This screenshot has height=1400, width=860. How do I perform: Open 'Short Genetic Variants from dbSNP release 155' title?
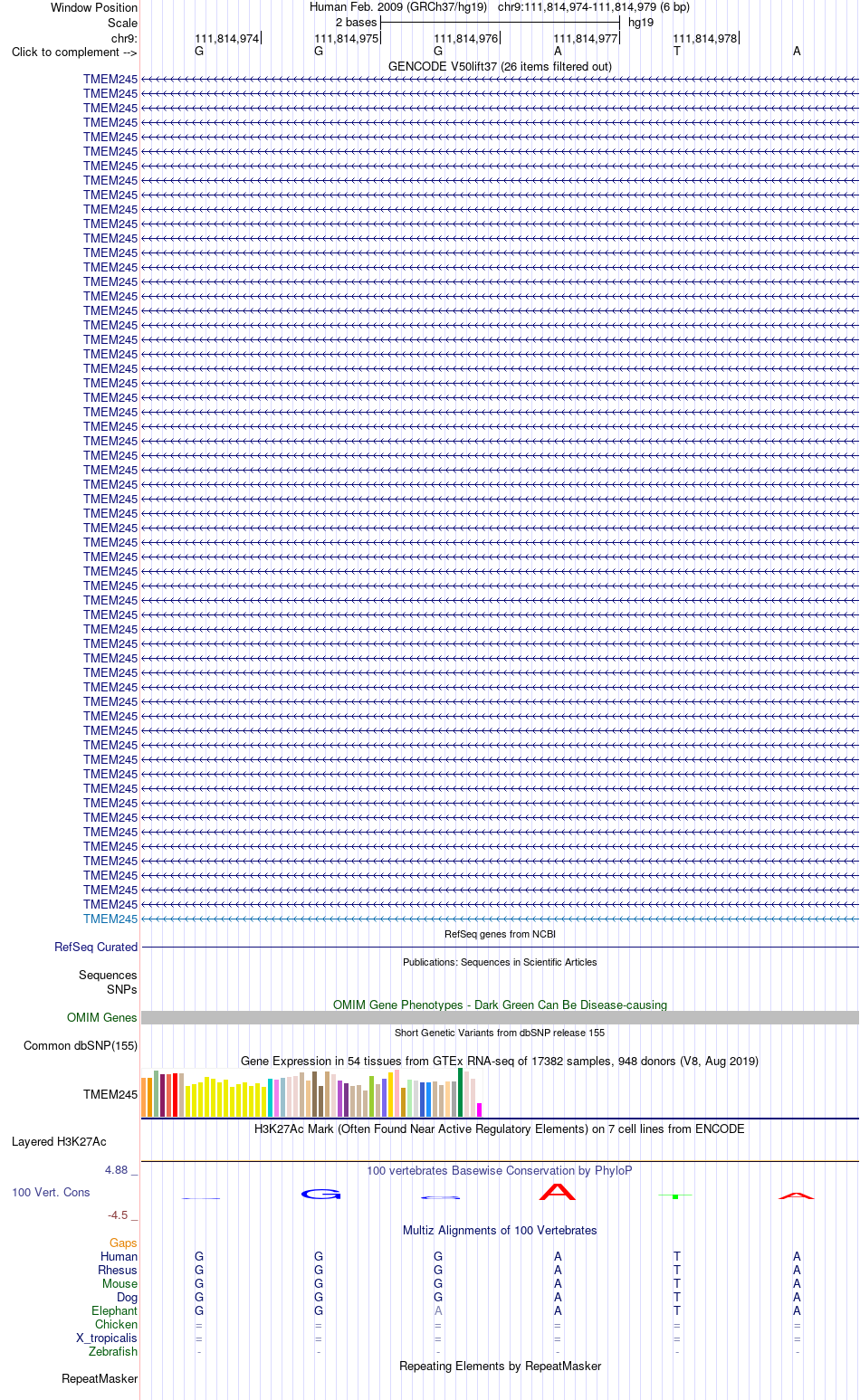point(500,1033)
